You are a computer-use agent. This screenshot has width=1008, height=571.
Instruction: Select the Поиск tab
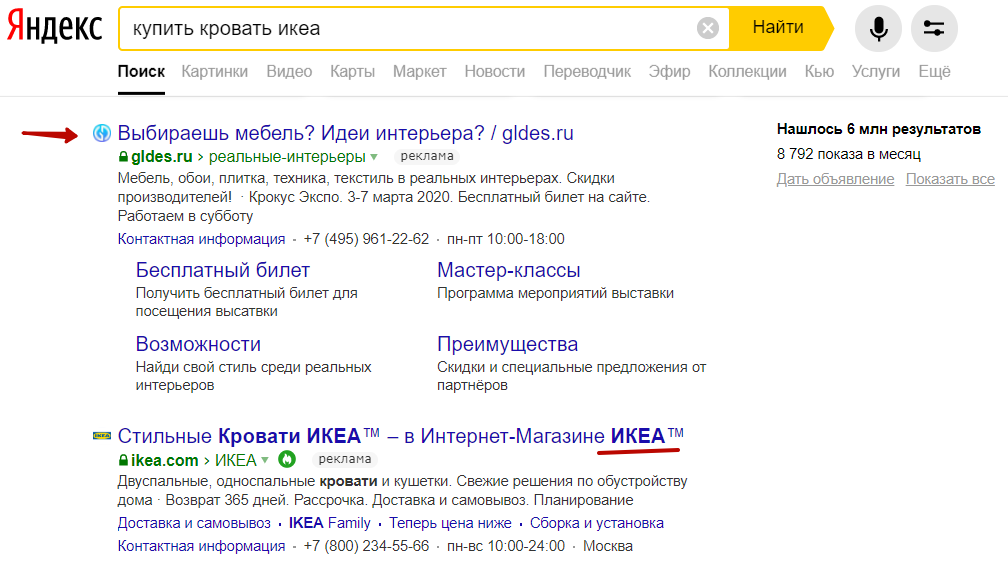click(141, 71)
